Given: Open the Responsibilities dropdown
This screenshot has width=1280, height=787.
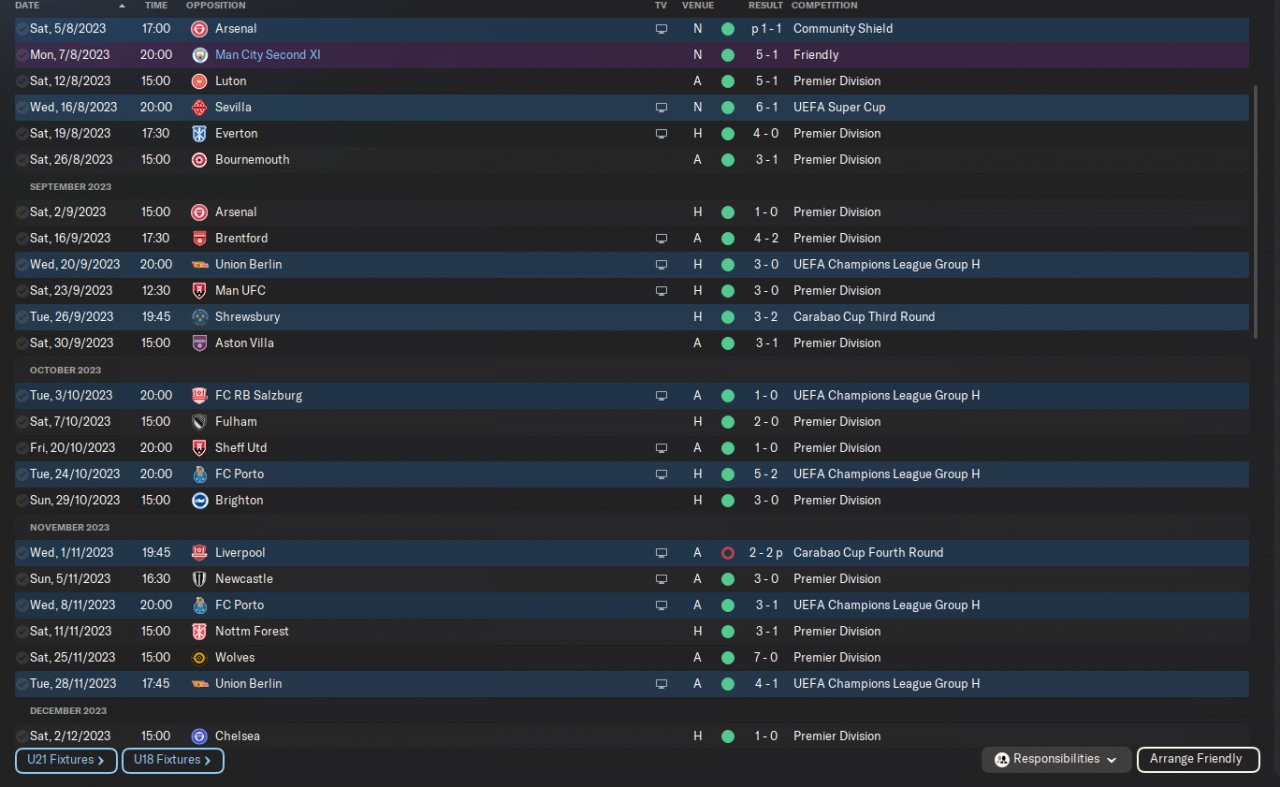Looking at the screenshot, I should [1056, 759].
